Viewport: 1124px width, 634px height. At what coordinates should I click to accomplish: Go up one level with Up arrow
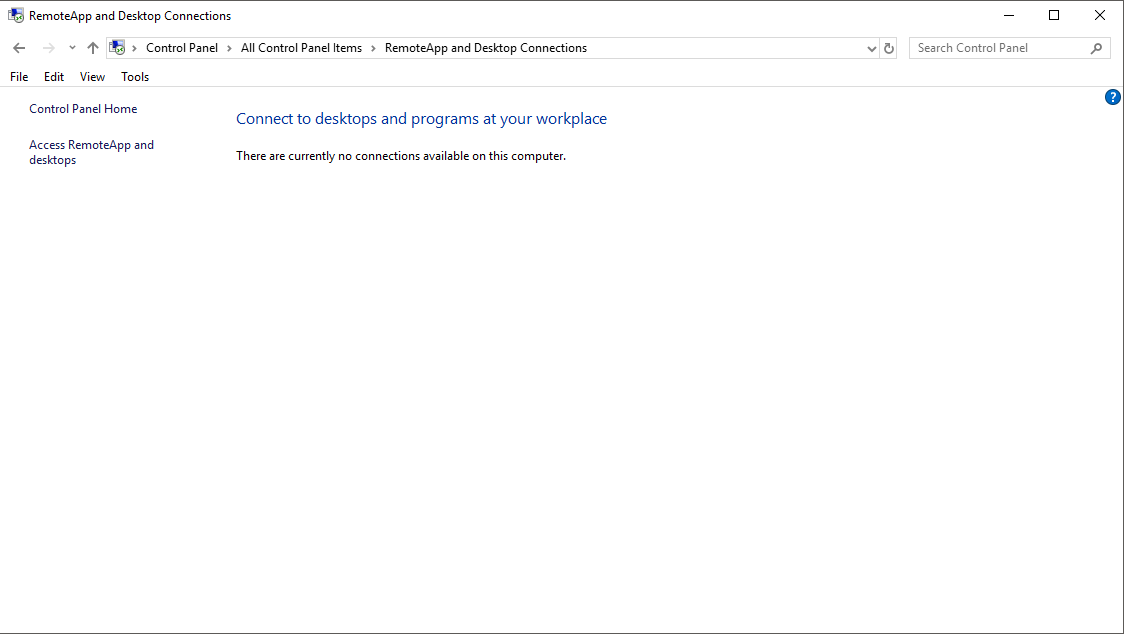[x=93, y=48]
